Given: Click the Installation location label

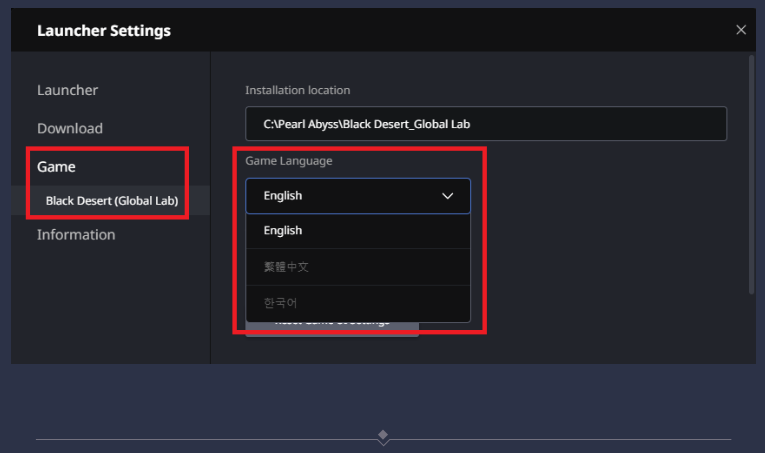Looking at the screenshot, I should 298,90.
